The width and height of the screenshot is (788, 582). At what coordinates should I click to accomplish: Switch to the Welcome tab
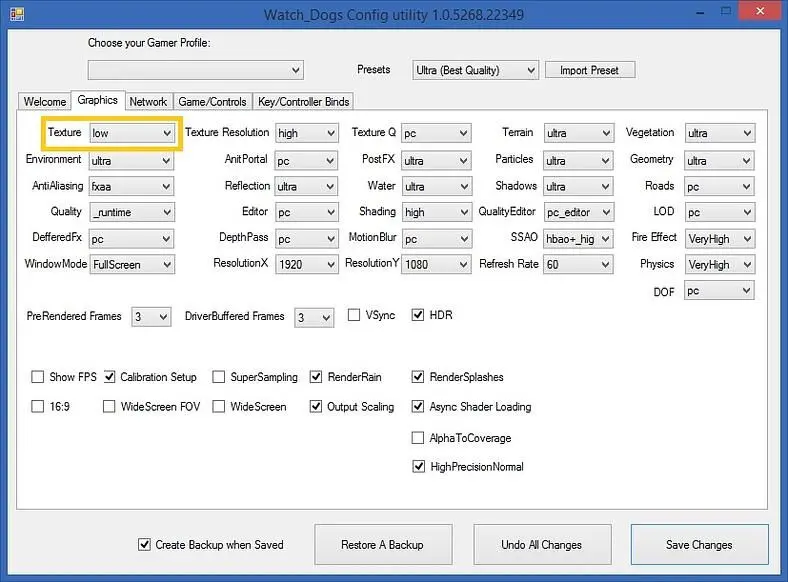tap(45, 102)
